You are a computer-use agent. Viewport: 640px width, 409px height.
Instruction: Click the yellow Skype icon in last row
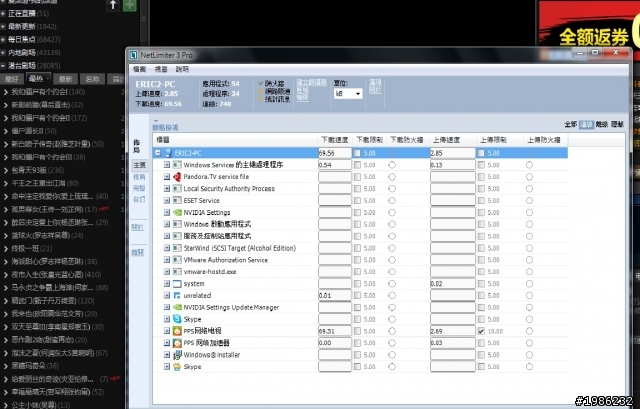177,367
